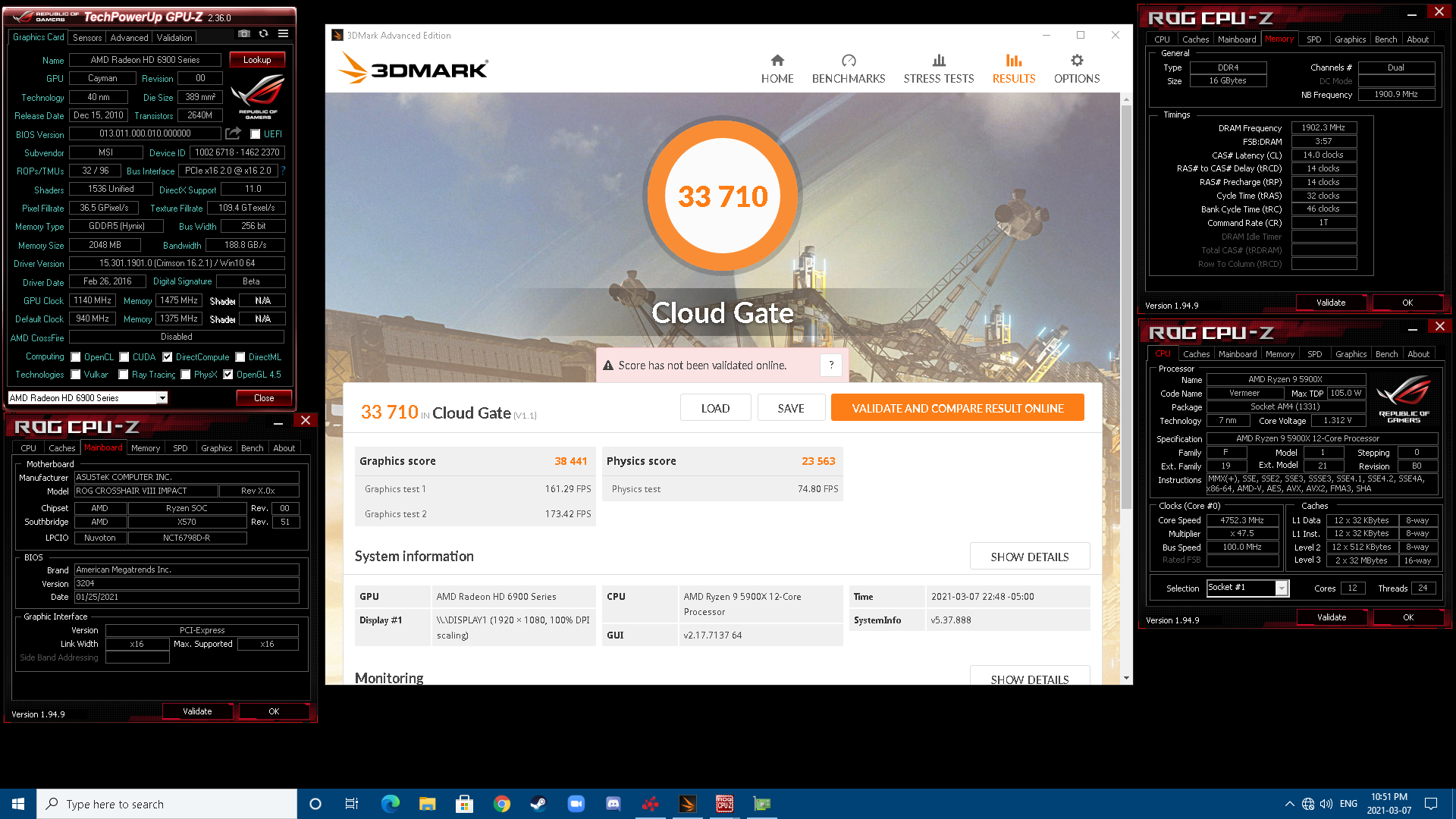Viewport: 1456px width, 819px height.
Task: Toggle CUDA checkbox in GPU-Z
Action: coord(124,357)
